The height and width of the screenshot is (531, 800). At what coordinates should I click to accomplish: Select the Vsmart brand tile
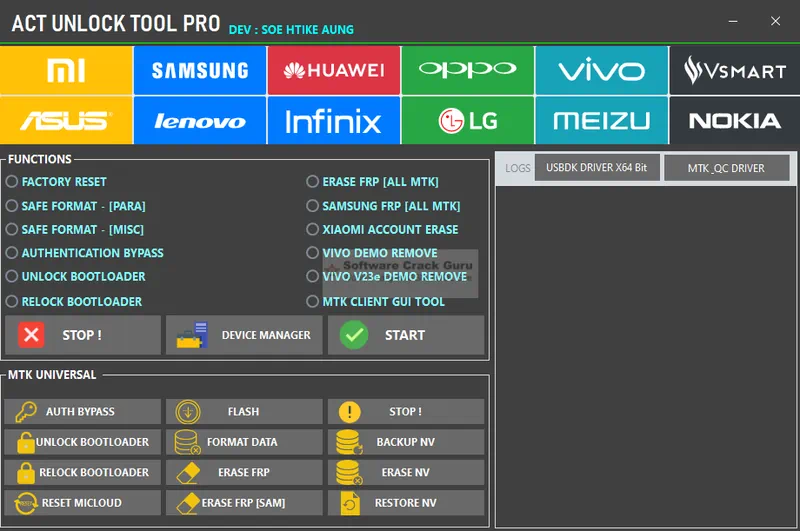(735, 70)
